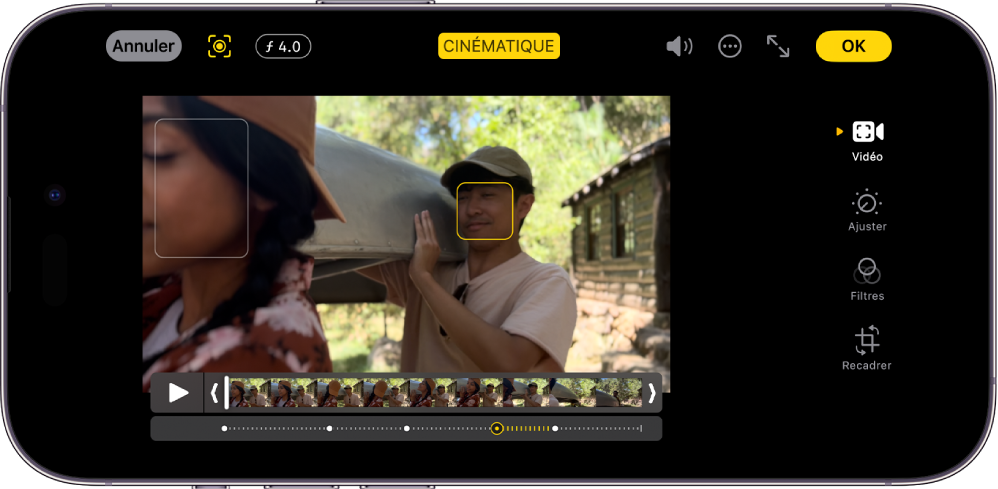Tap the last frame thumbnail in the filmstrip
The height and width of the screenshot is (489, 998).
click(619, 392)
